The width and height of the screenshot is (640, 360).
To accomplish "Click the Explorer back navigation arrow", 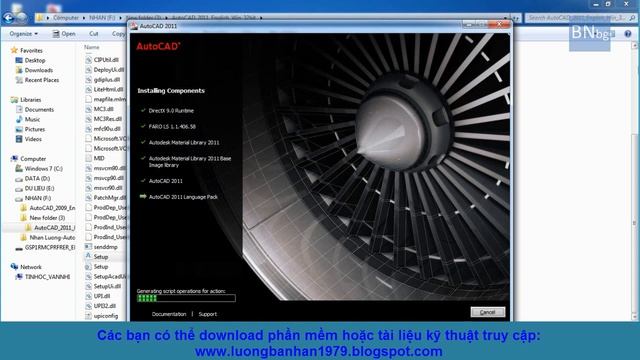I will point(8,18).
